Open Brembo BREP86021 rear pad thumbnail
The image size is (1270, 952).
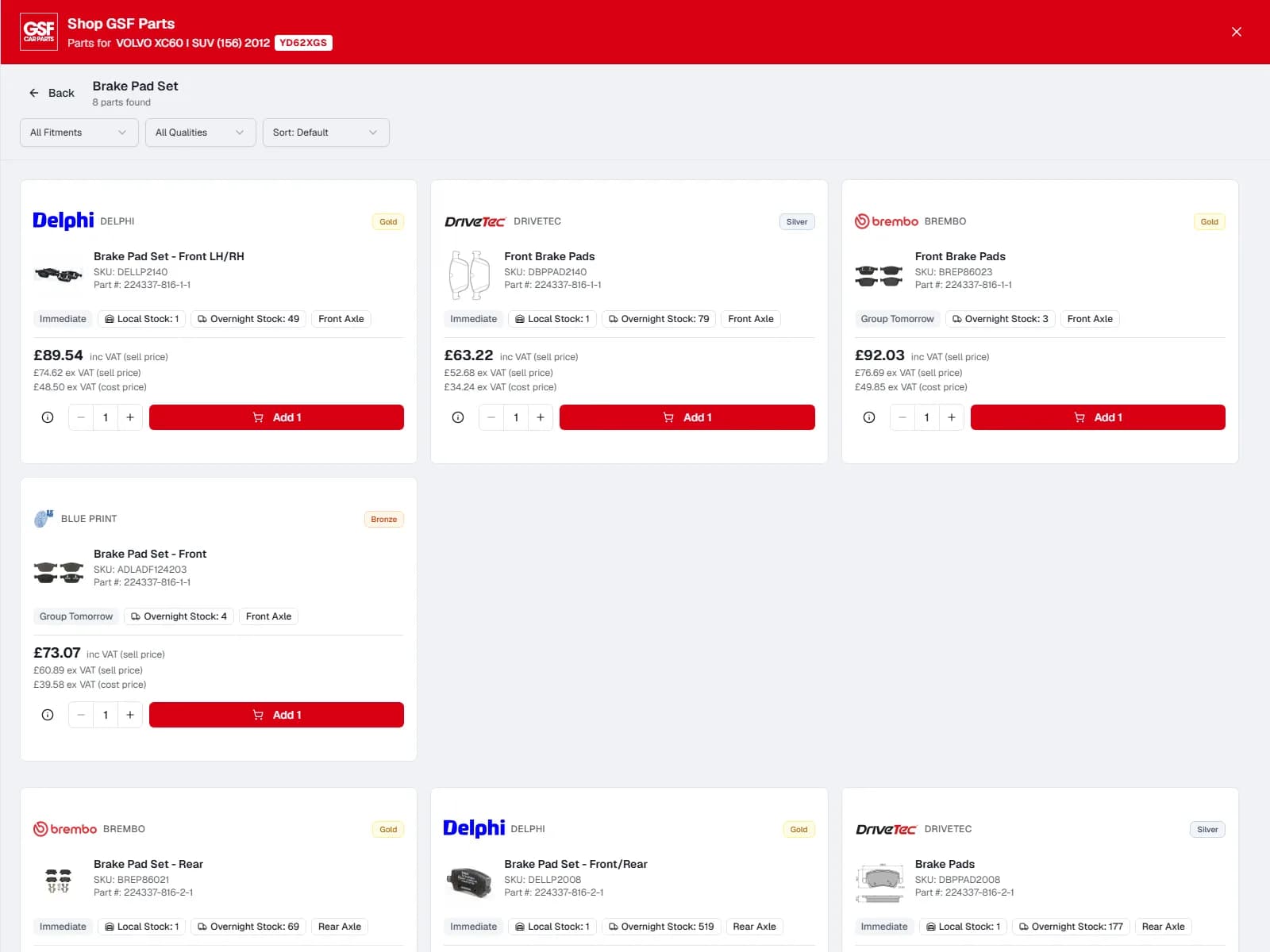pyautogui.click(x=58, y=881)
